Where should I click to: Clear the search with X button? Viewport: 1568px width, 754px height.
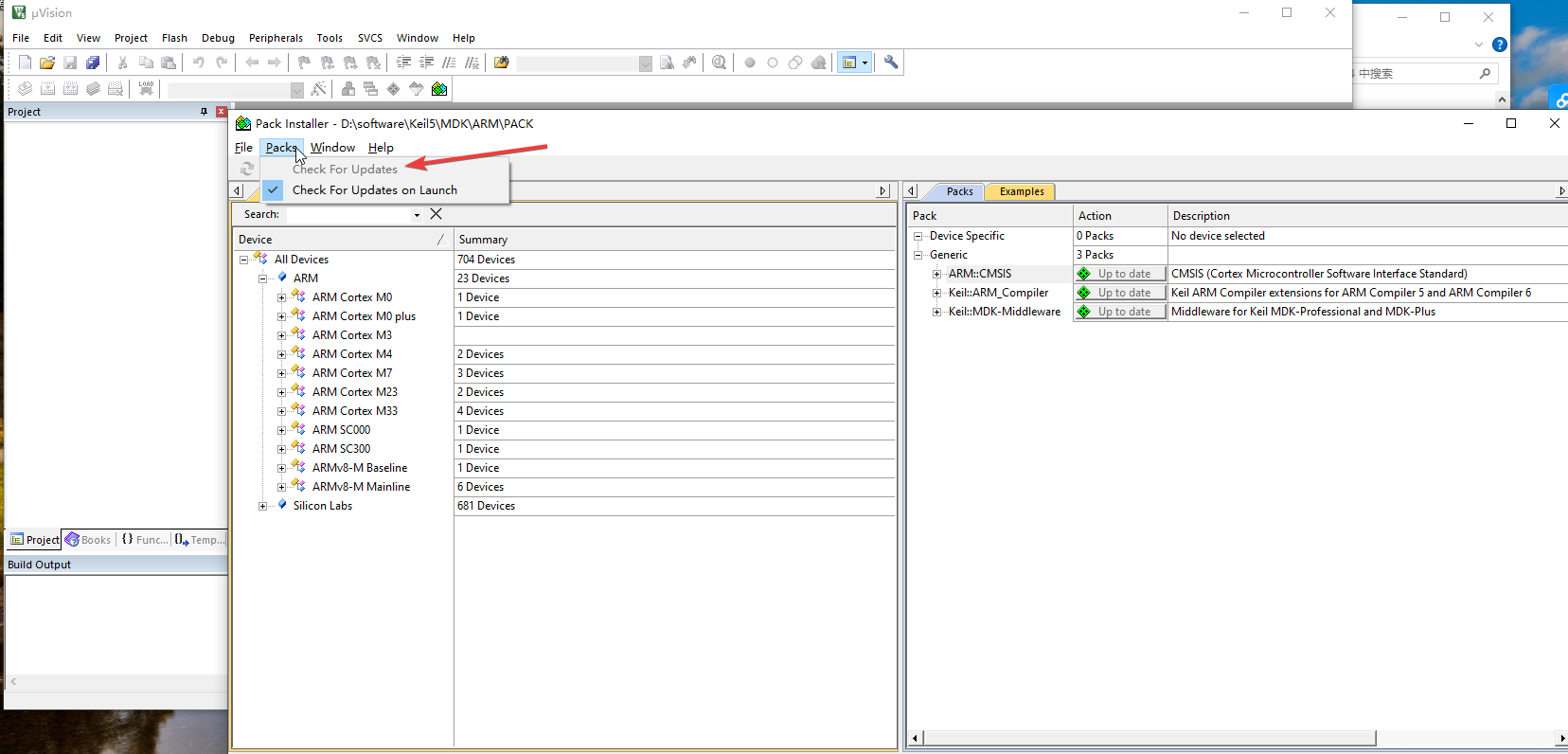point(437,214)
